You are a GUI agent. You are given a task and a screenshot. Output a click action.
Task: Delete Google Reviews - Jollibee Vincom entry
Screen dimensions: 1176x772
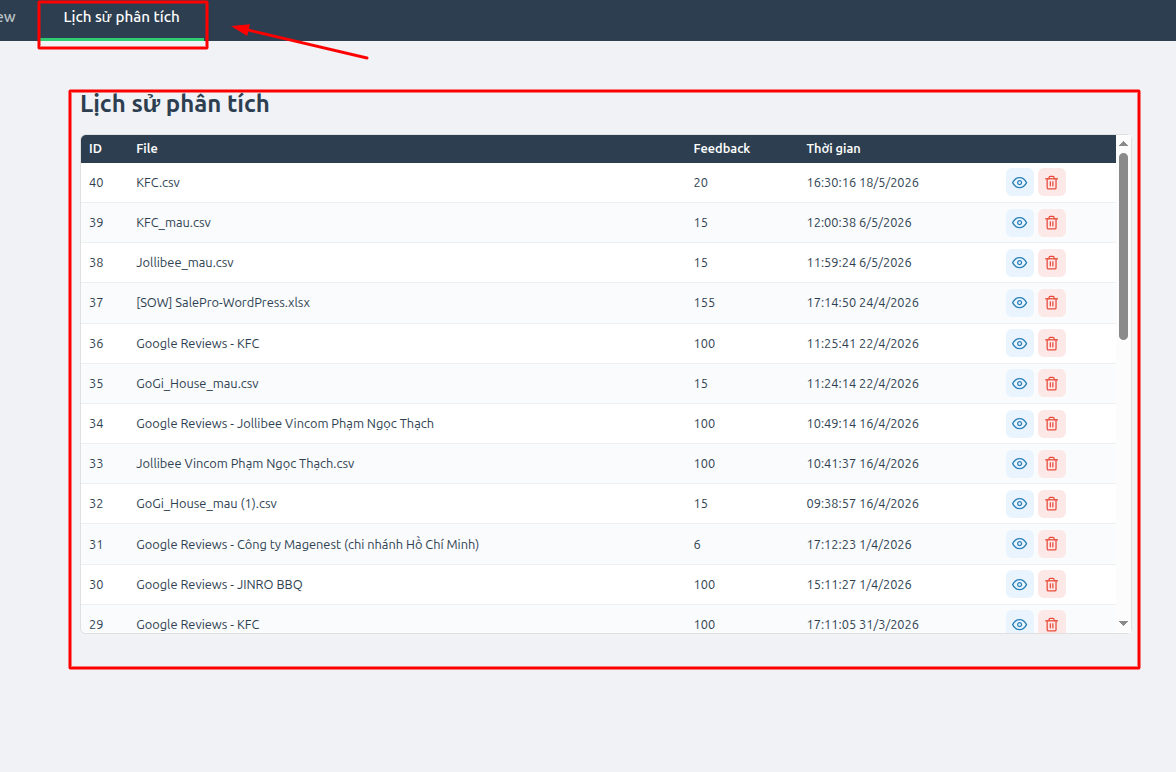1052,424
